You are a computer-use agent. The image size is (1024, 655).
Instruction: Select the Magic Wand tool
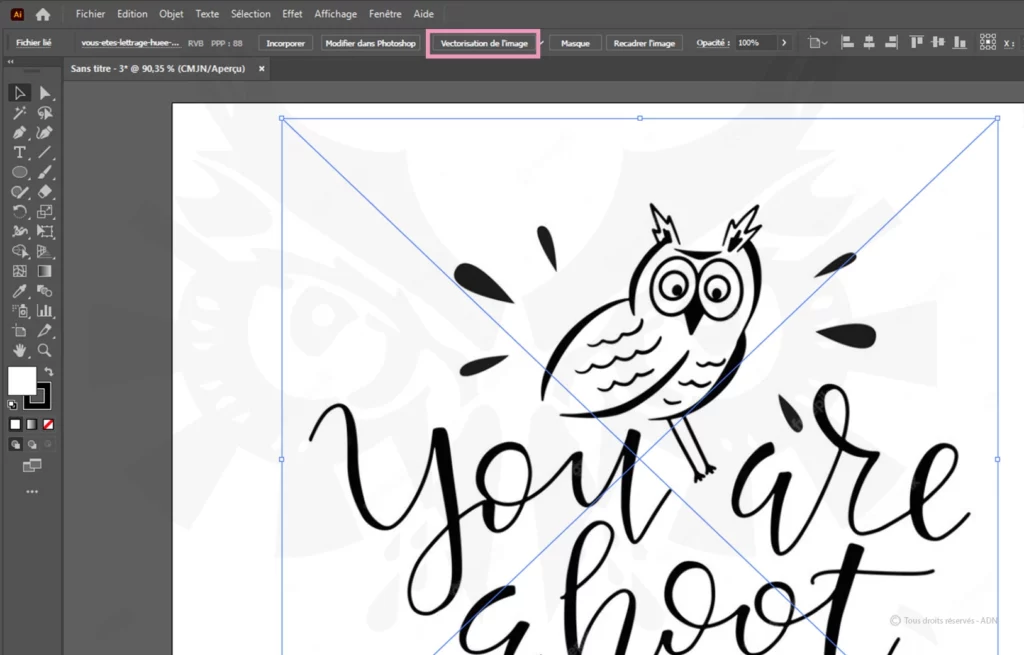[x=20, y=113]
